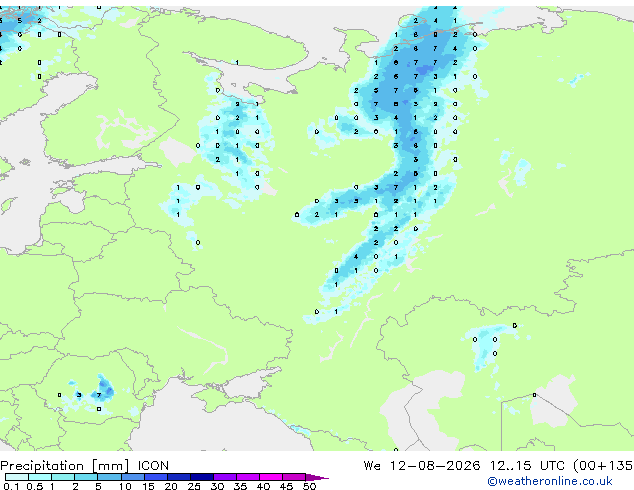Select the magenta swatch between 40 and 45
The height and width of the screenshot is (490, 634).
click(x=271, y=477)
